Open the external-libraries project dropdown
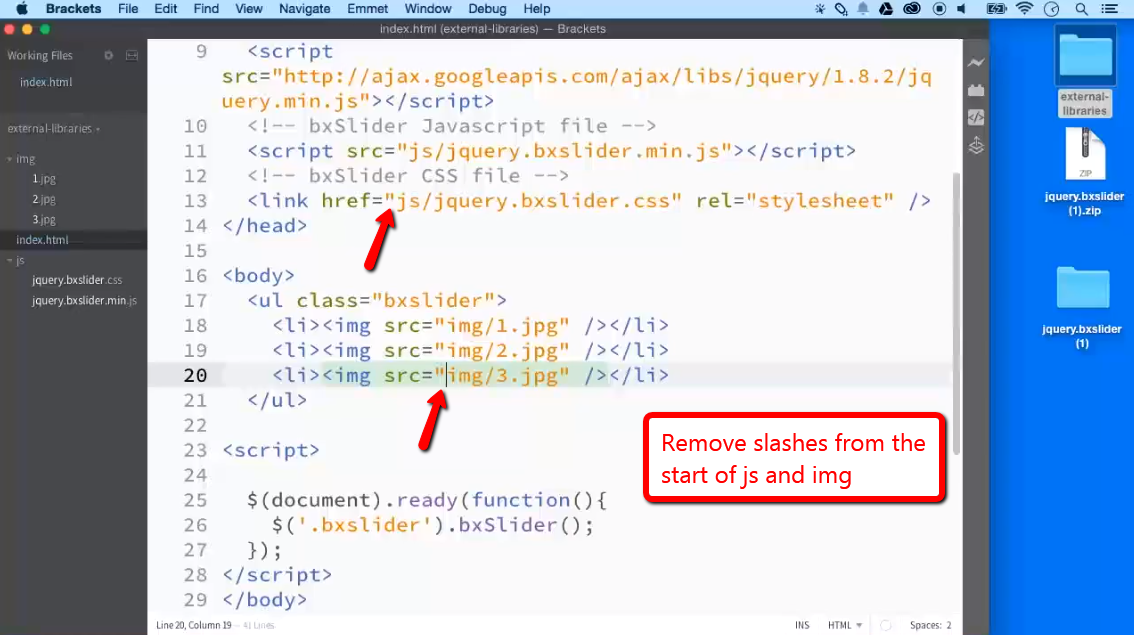This screenshot has height=635, width=1134. pos(54,129)
